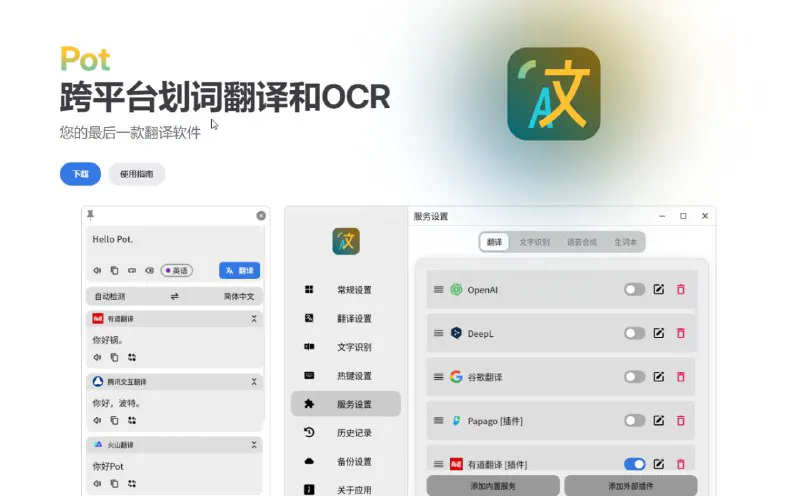
Task: Open the 简体中文 target language dropdown
Action: pyautogui.click(x=239, y=296)
